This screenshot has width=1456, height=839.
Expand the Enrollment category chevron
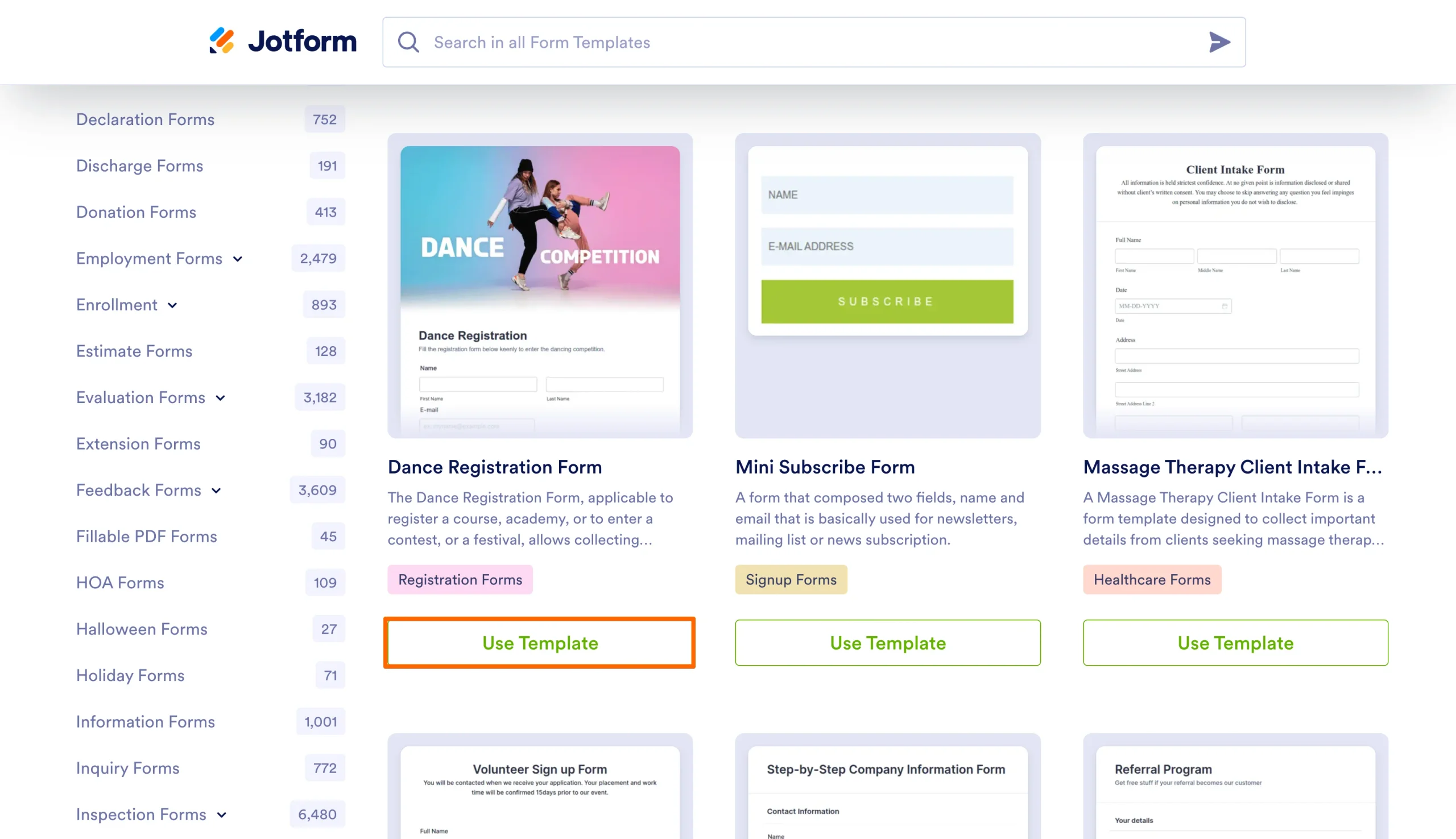(172, 305)
